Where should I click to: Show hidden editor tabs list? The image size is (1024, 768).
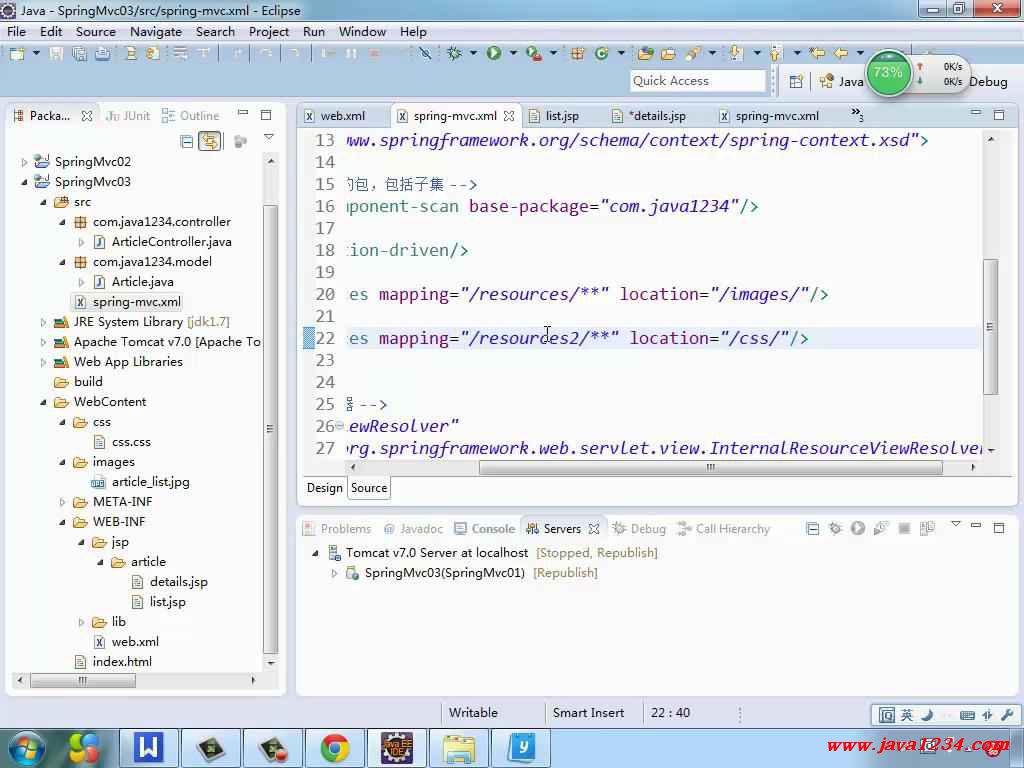857,115
